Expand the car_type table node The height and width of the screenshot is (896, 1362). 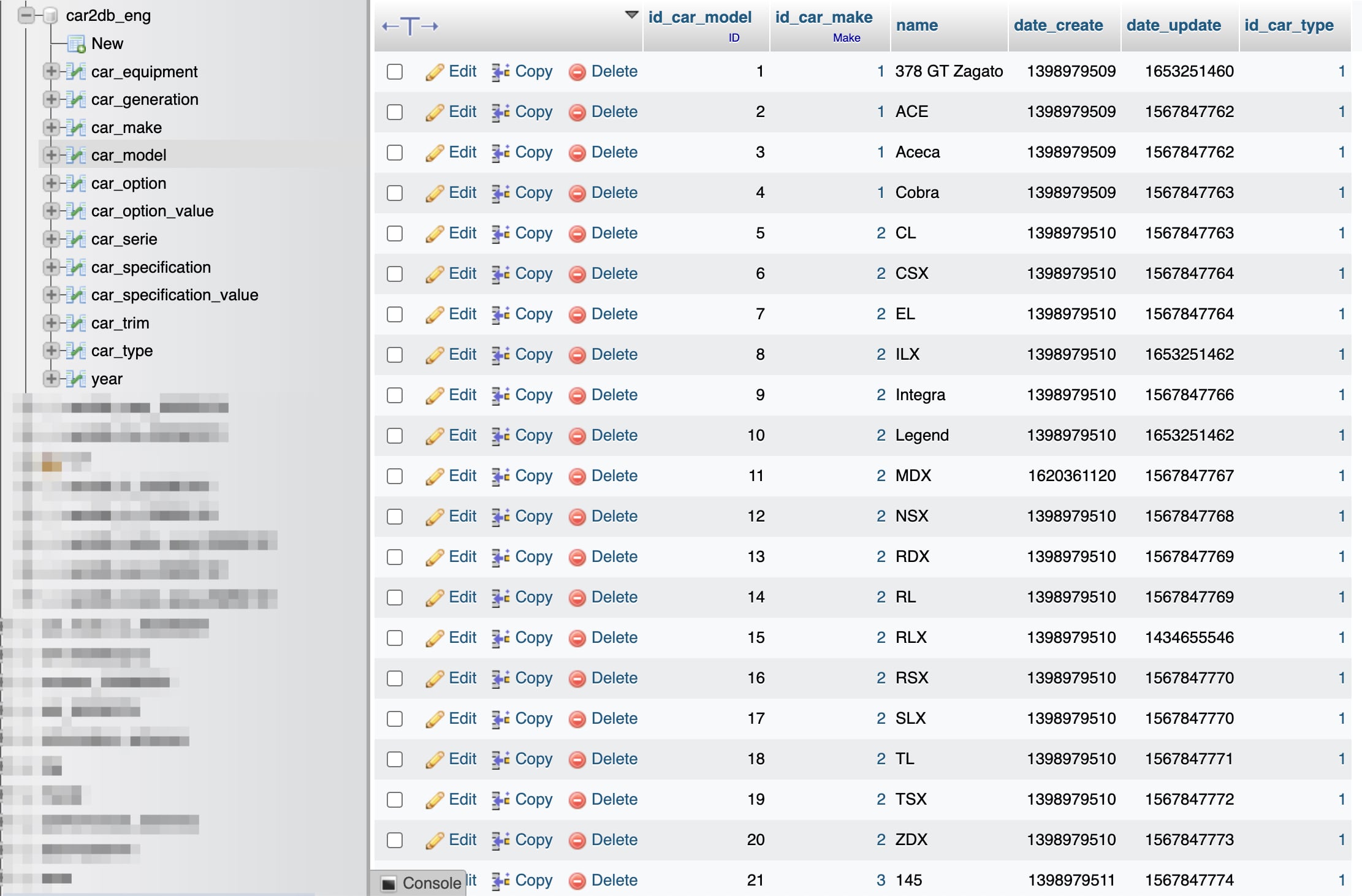pyautogui.click(x=51, y=351)
